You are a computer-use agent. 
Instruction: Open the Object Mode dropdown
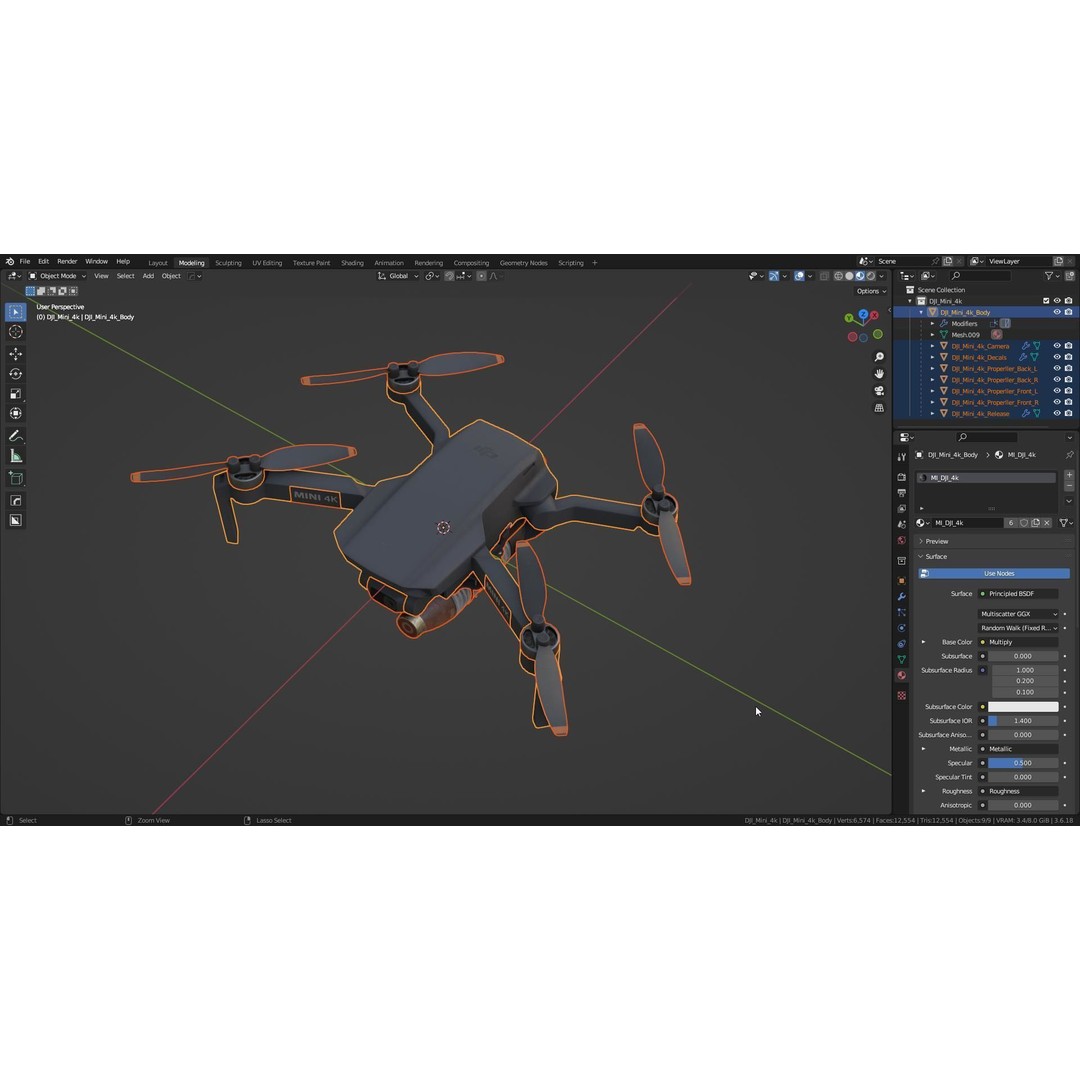[x=57, y=276]
